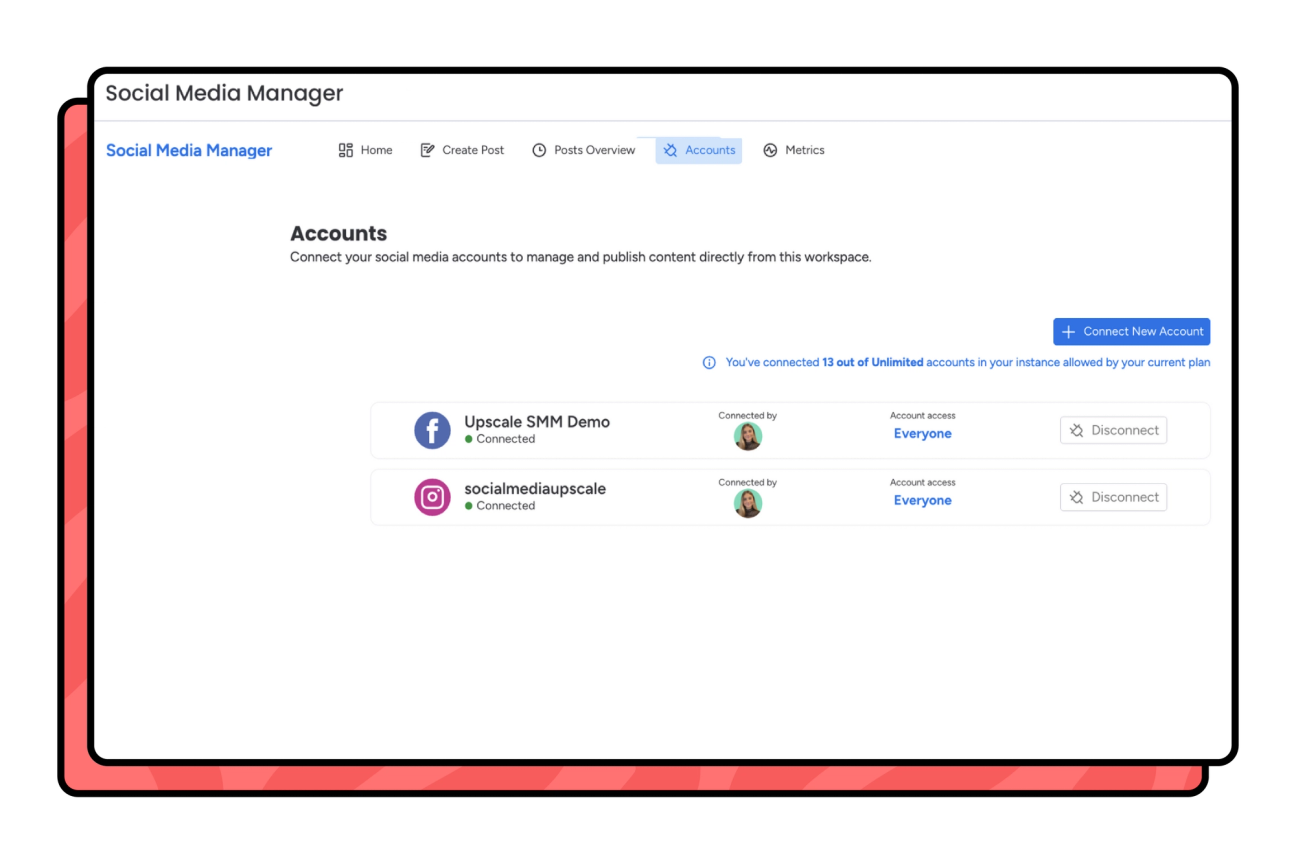Click the Accounts icon in the navigation bar
This screenshot has width=1296, height=864.
669,150
